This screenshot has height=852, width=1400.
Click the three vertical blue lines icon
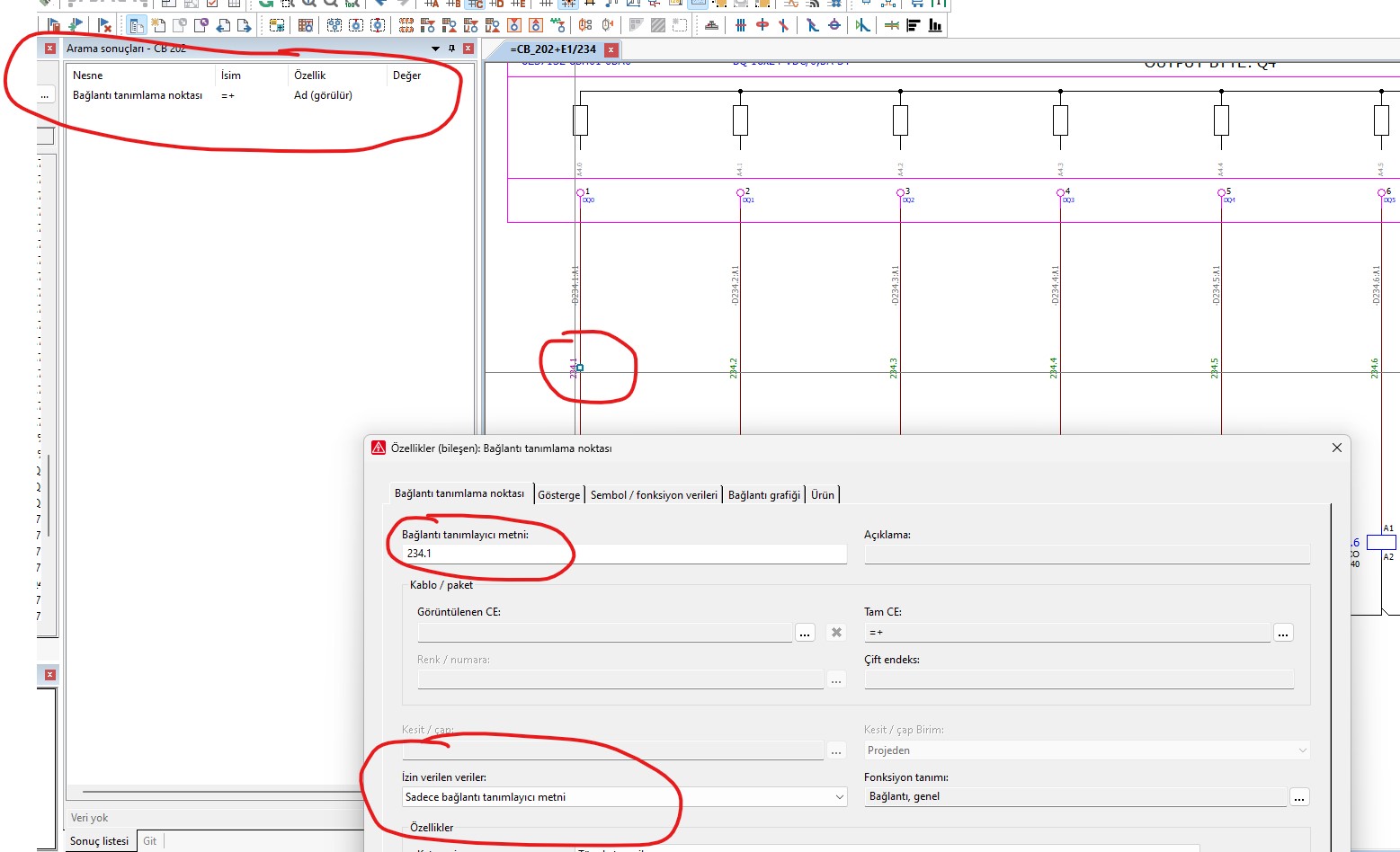(x=741, y=25)
